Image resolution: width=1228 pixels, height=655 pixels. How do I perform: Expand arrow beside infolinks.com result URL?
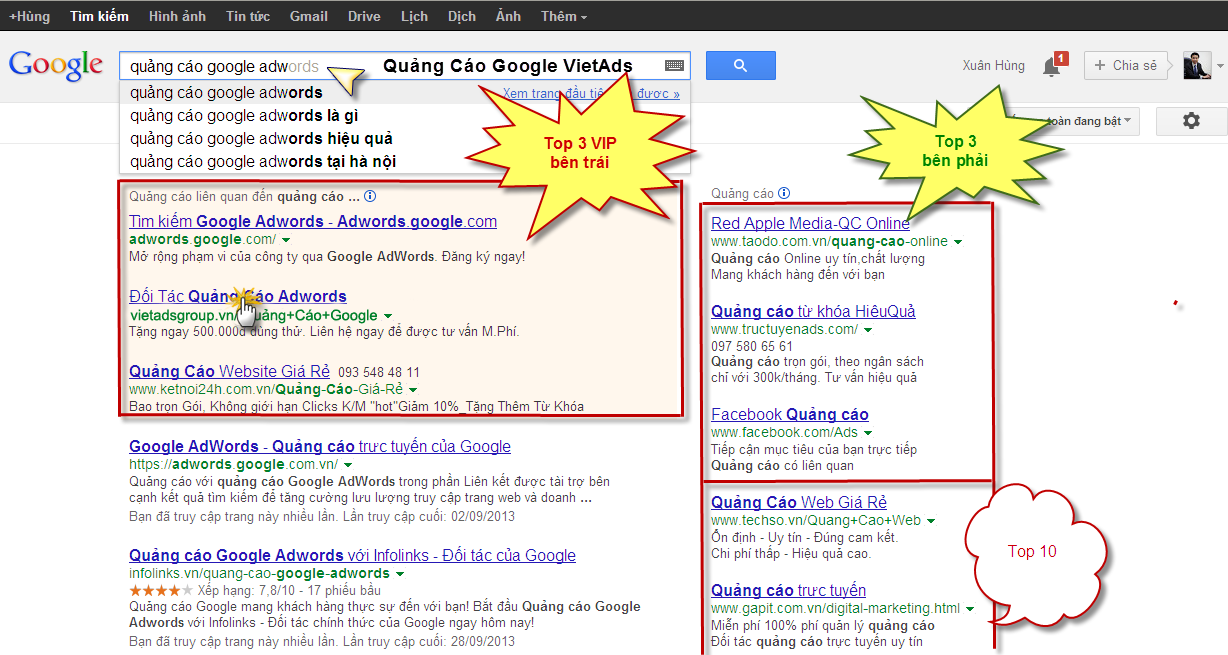[x=400, y=574]
